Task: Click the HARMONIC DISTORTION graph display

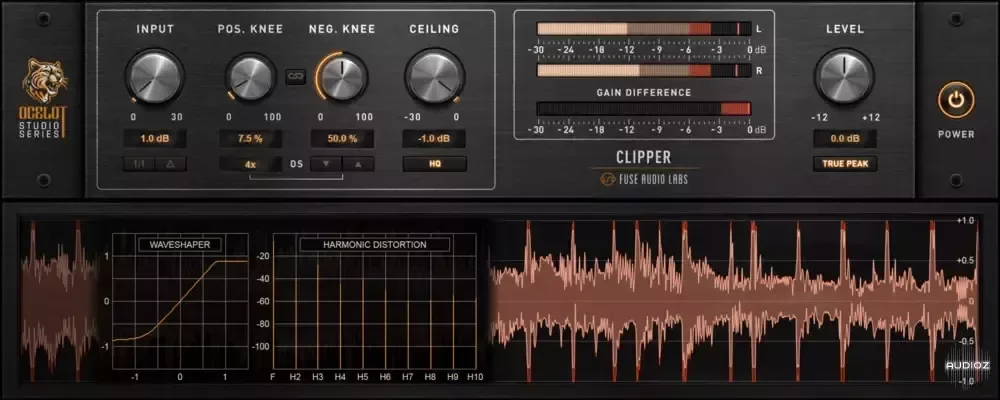Action: [x=374, y=301]
